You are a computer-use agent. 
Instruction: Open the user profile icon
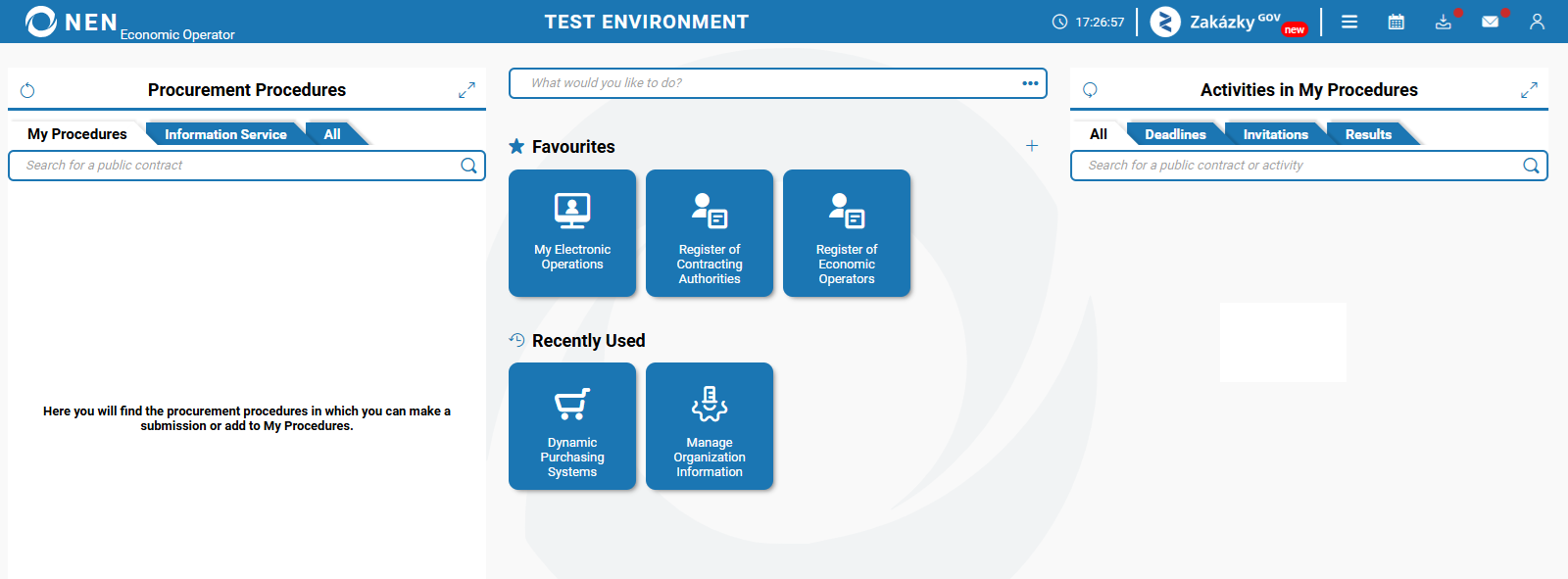[x=1538, y=22]
